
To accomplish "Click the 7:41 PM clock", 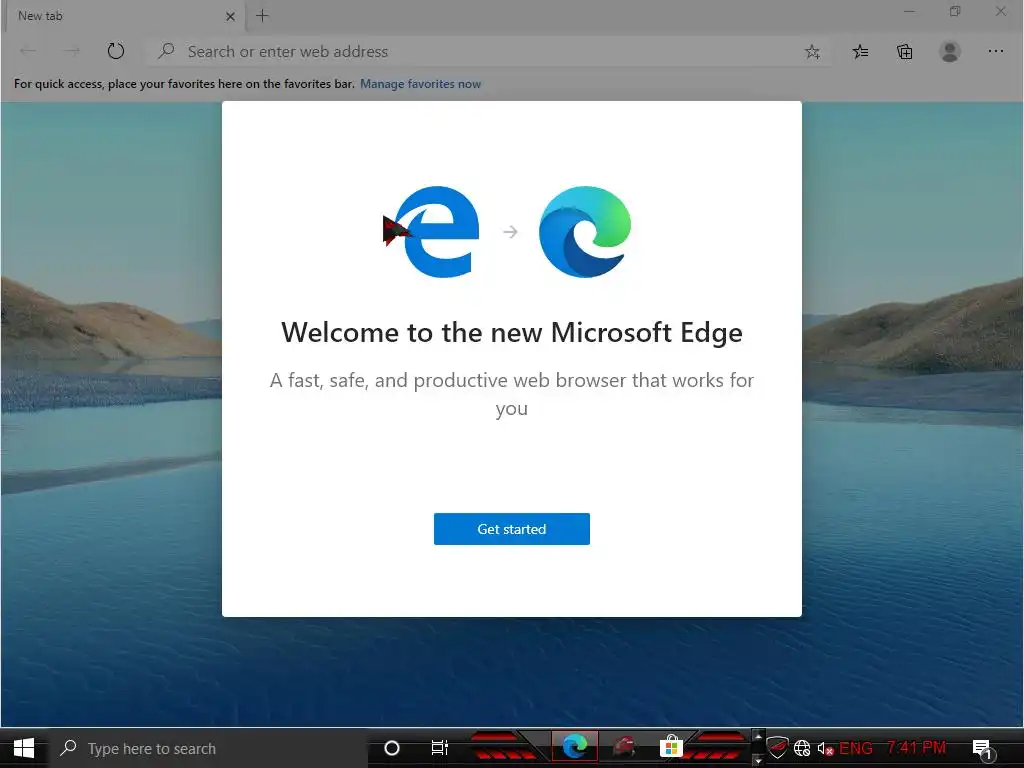I will click(x=916, y=747).
